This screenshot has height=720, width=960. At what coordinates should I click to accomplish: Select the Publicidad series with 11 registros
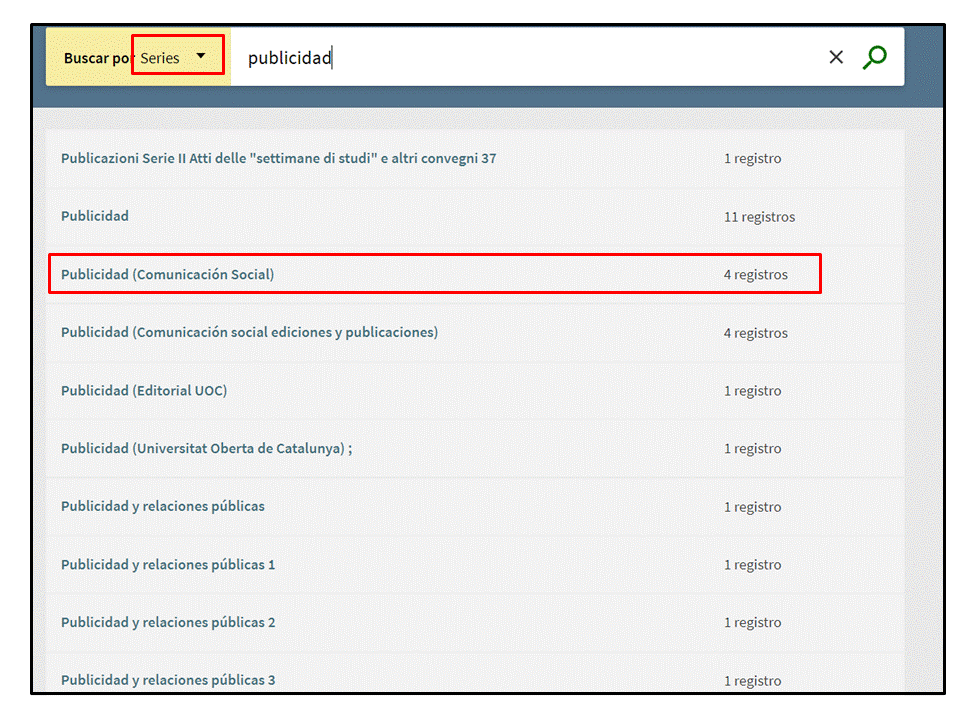(x=95, y=216)
